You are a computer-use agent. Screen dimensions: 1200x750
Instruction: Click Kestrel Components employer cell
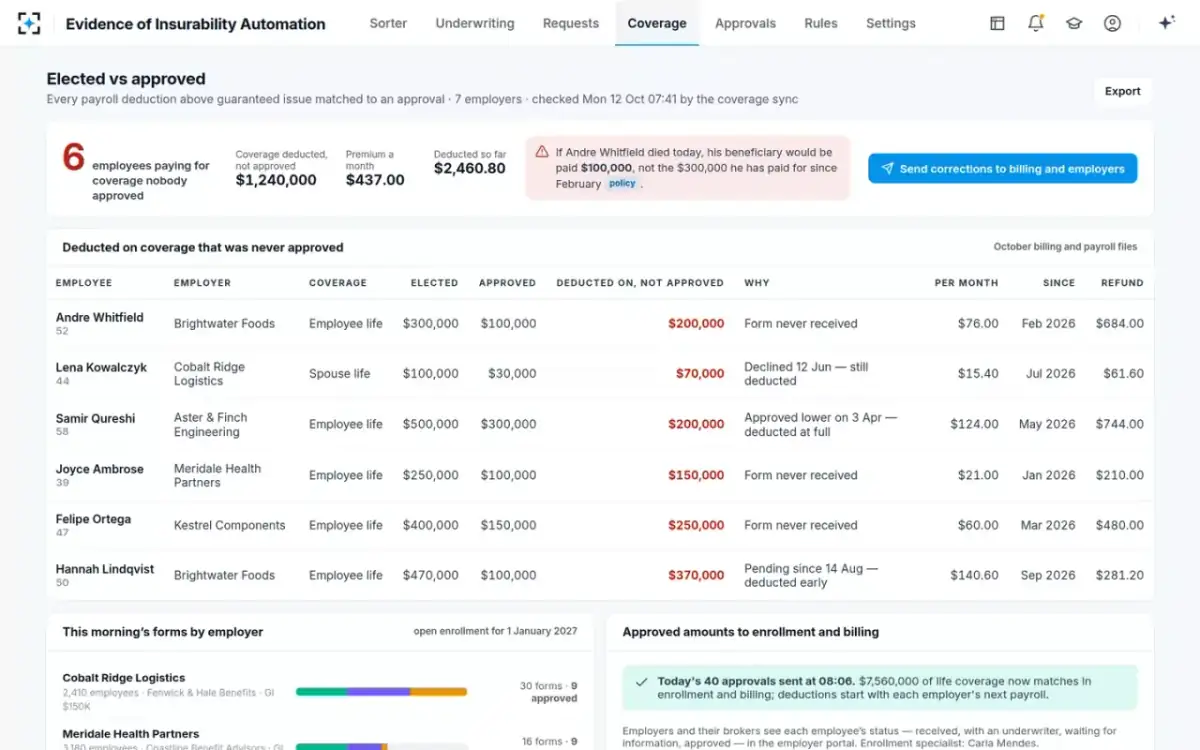[x=229, y=525]
